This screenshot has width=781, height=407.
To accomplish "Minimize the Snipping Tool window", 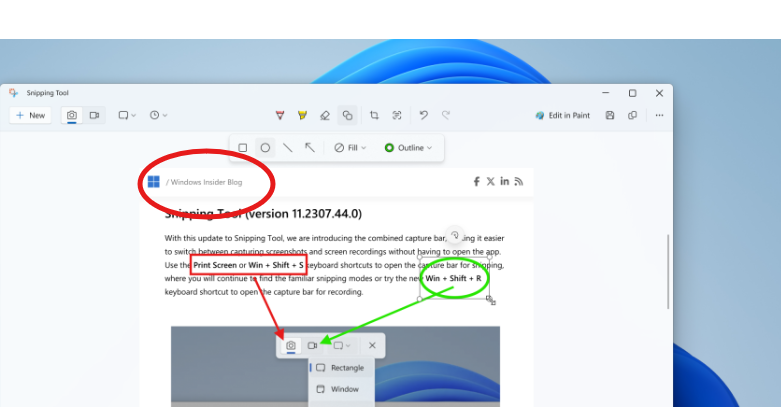I will coord(606,93).
